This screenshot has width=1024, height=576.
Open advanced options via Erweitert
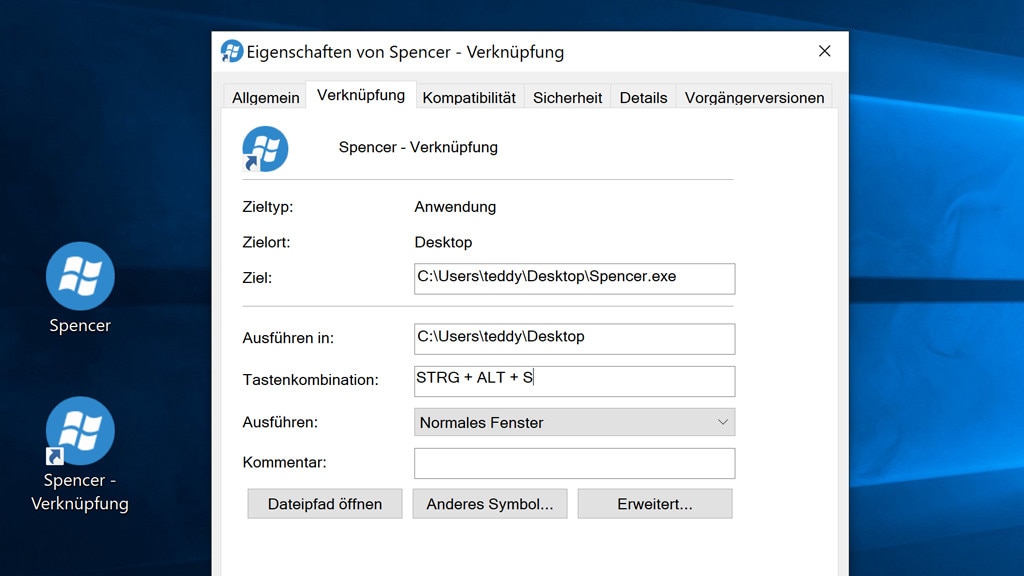click(655, 503)
